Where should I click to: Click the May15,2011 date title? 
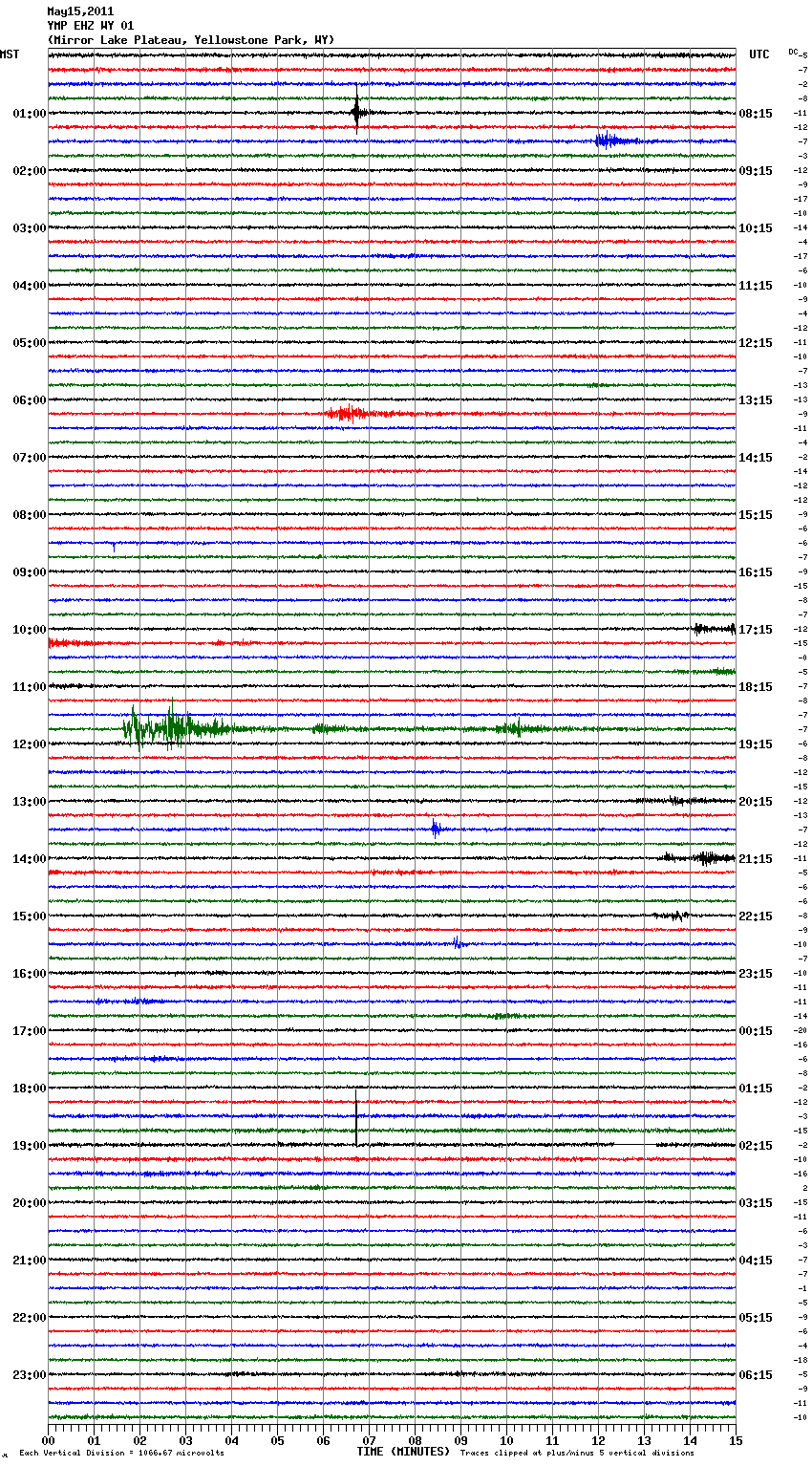[80, 11]
